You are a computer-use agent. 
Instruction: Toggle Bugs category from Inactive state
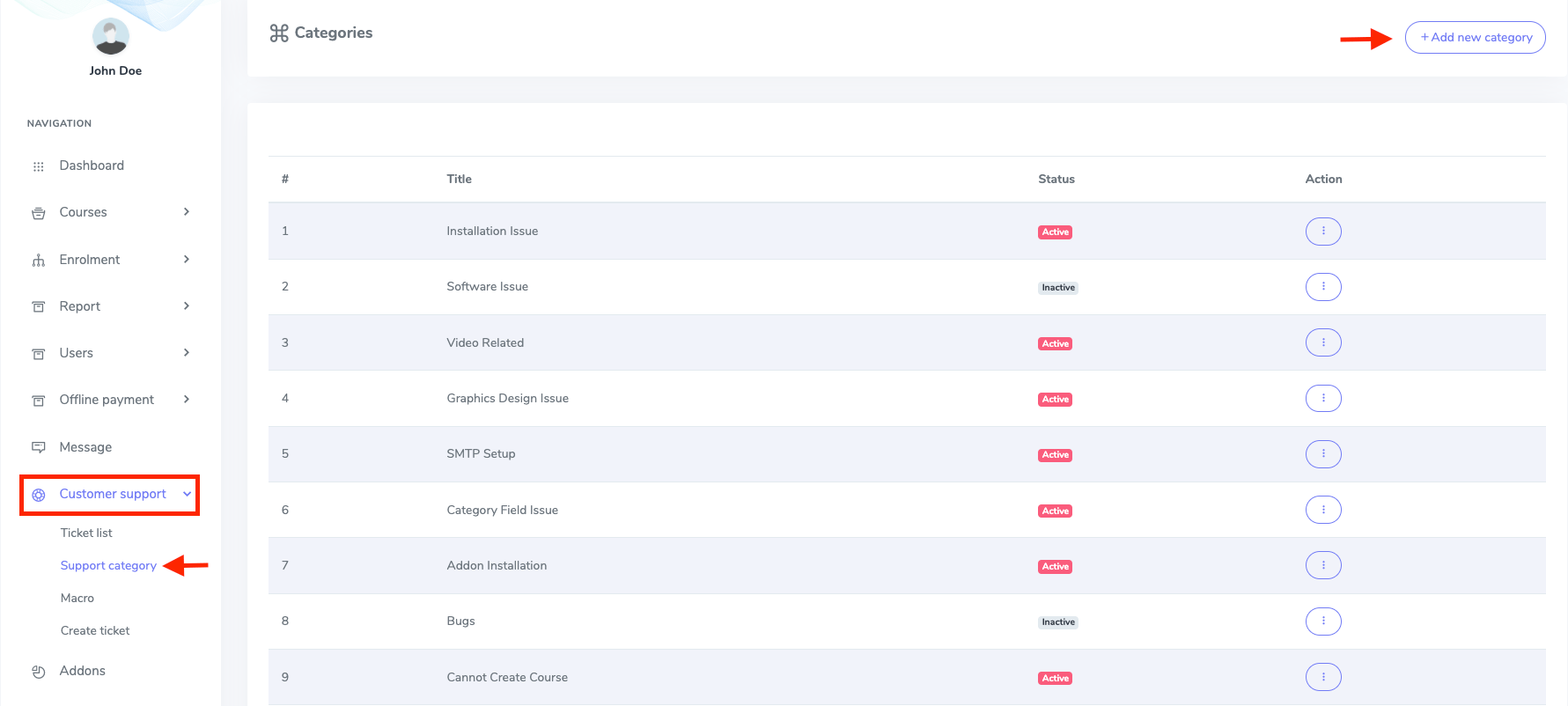tap(1057, 621)
